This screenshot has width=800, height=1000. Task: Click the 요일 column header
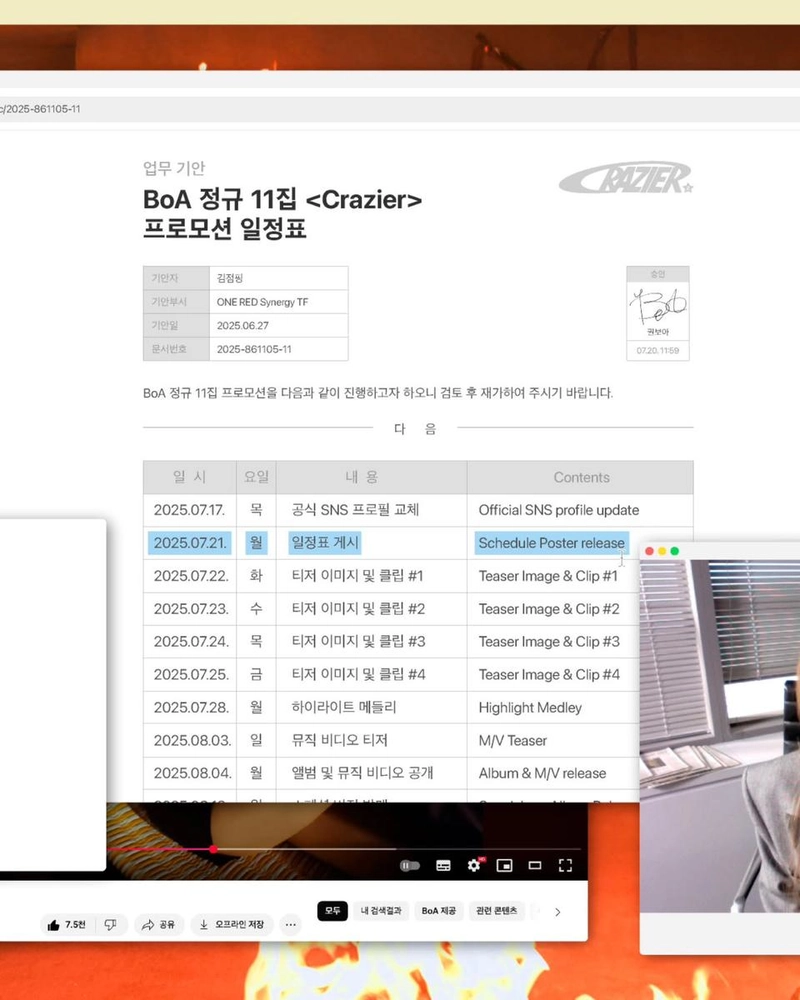coord(256,477)
